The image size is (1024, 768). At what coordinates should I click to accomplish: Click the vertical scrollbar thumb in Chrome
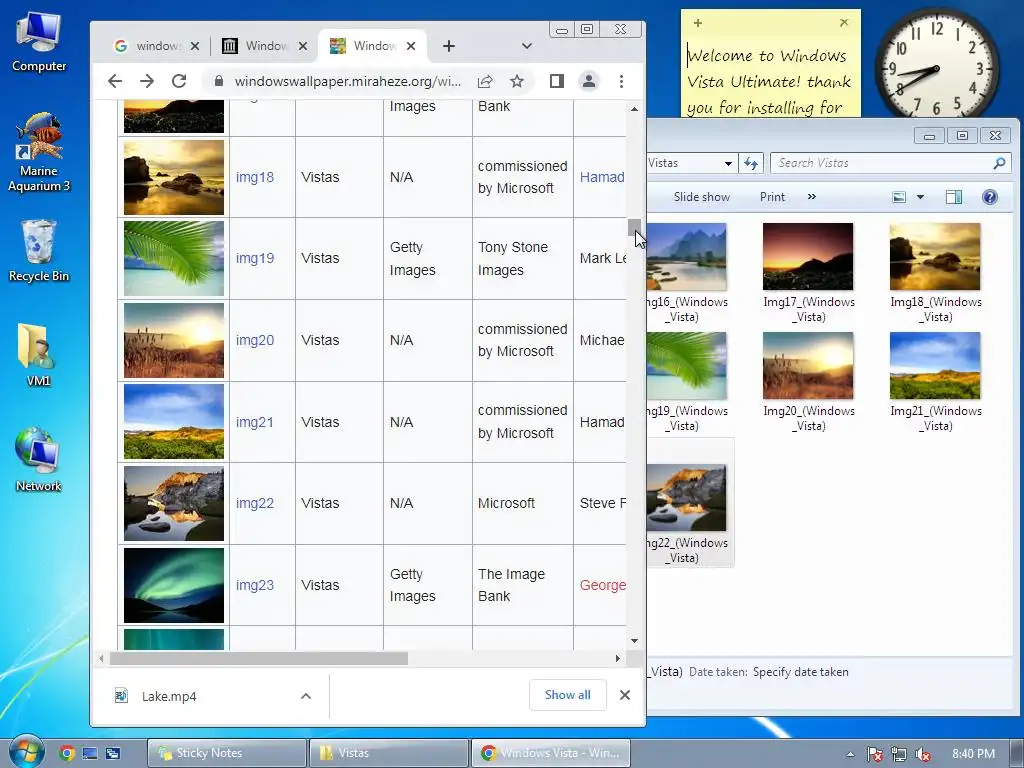pos(633,227)
